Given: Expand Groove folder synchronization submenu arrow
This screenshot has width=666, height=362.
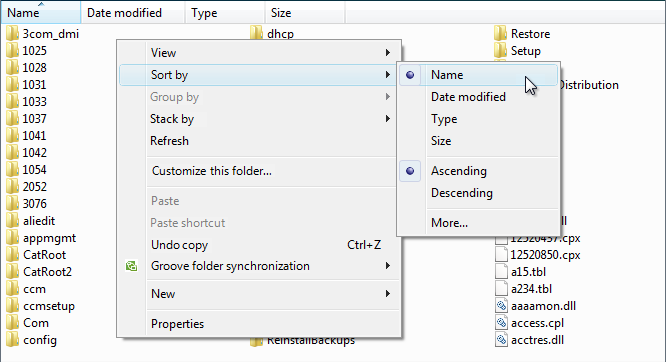Looking at the screenshot, I should click(x=388, y=266).
